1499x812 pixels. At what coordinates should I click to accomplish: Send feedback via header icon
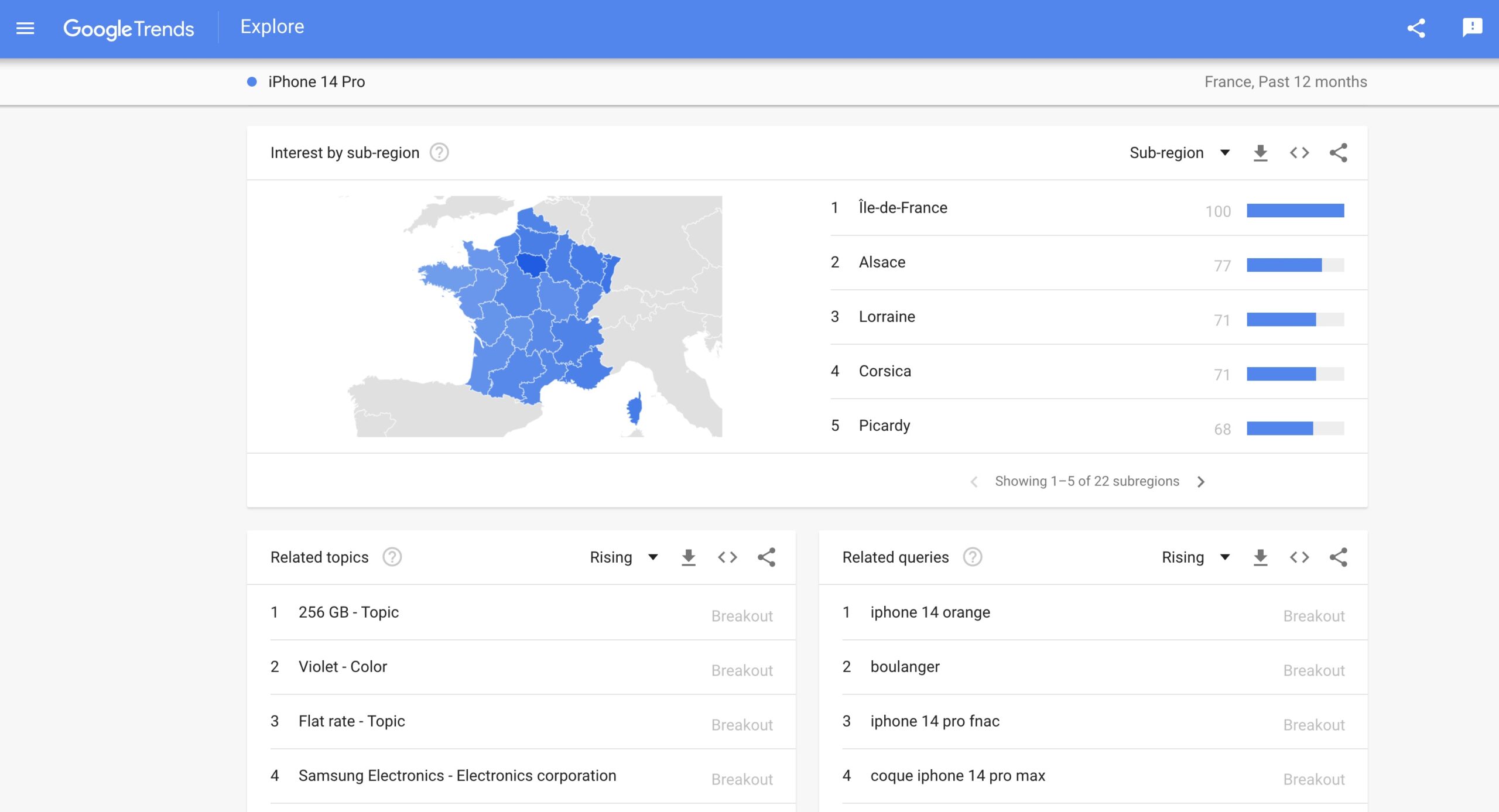click(x=1472, y=28)
